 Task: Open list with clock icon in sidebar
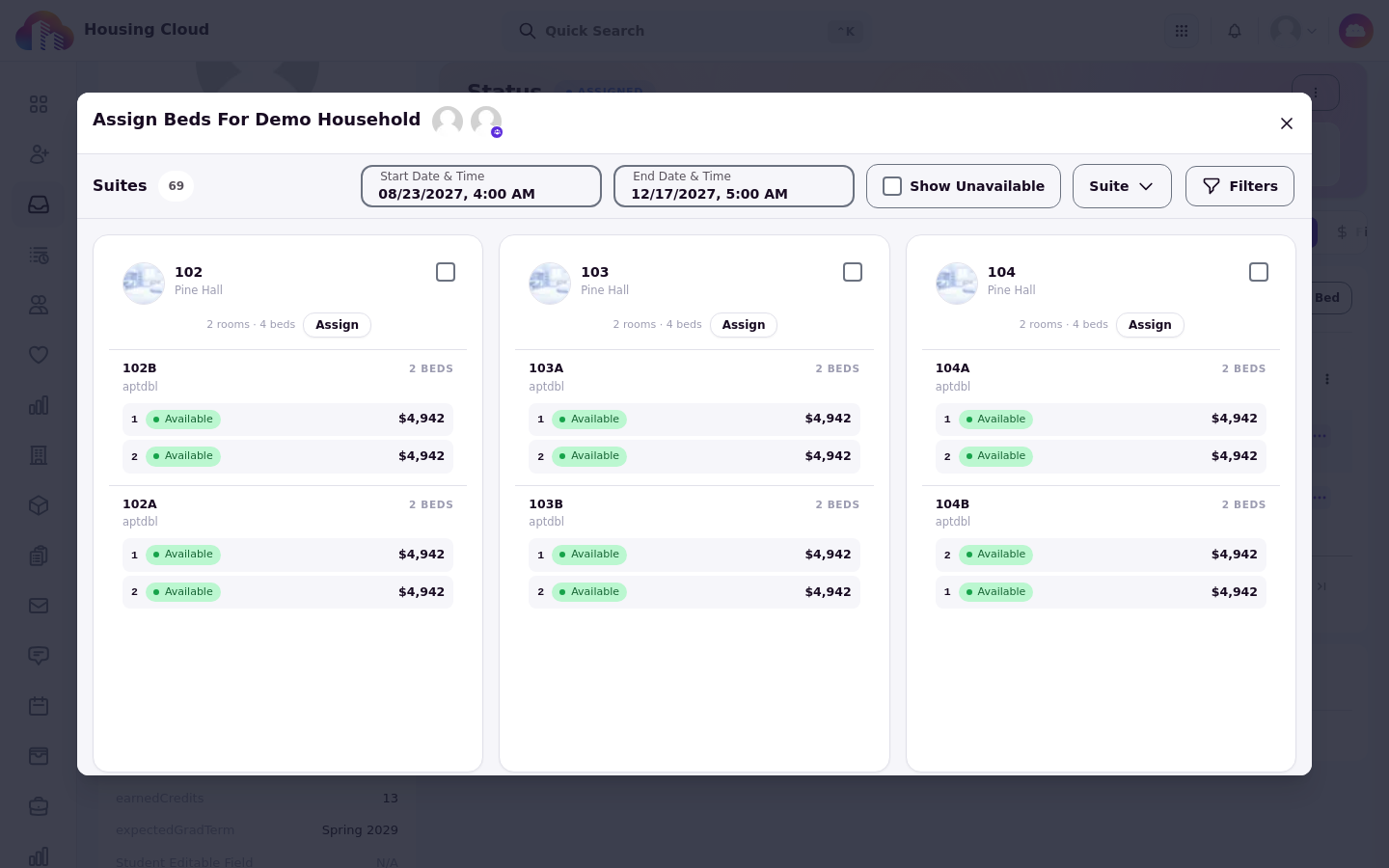point(39,255)
